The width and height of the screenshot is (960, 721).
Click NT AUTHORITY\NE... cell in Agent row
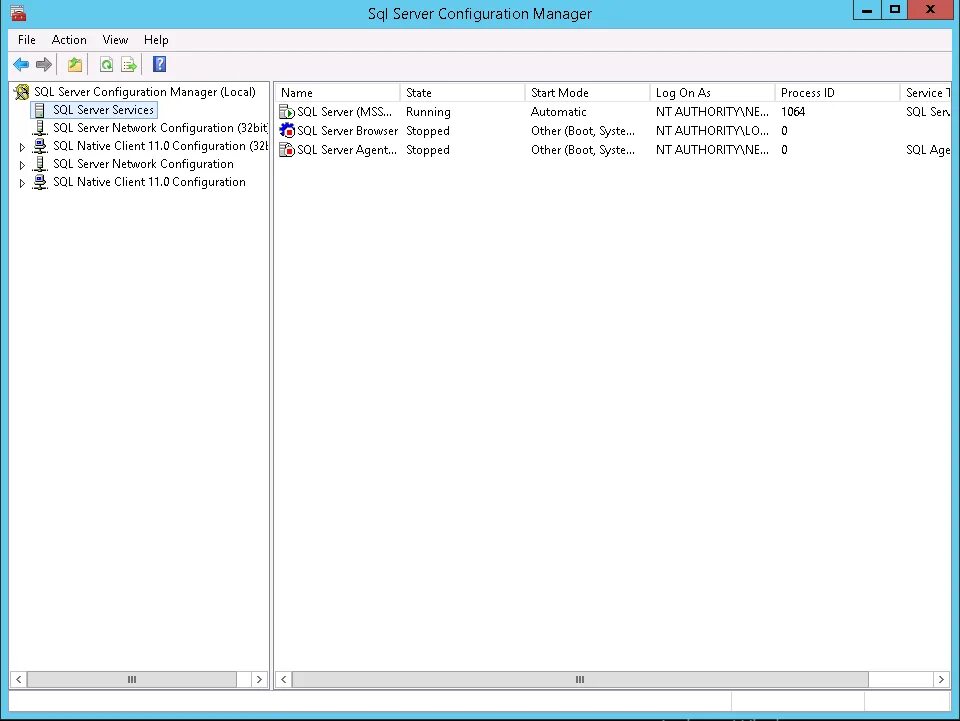click(712, 149)
